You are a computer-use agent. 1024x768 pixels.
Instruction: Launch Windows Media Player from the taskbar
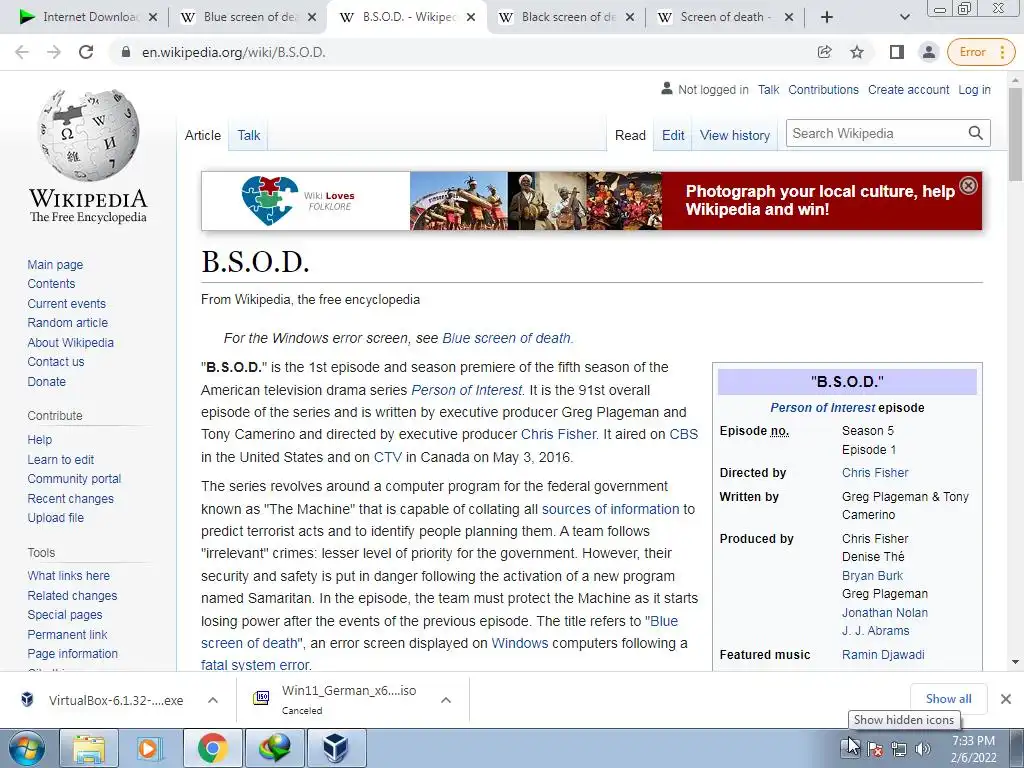[x=150, y=748]
